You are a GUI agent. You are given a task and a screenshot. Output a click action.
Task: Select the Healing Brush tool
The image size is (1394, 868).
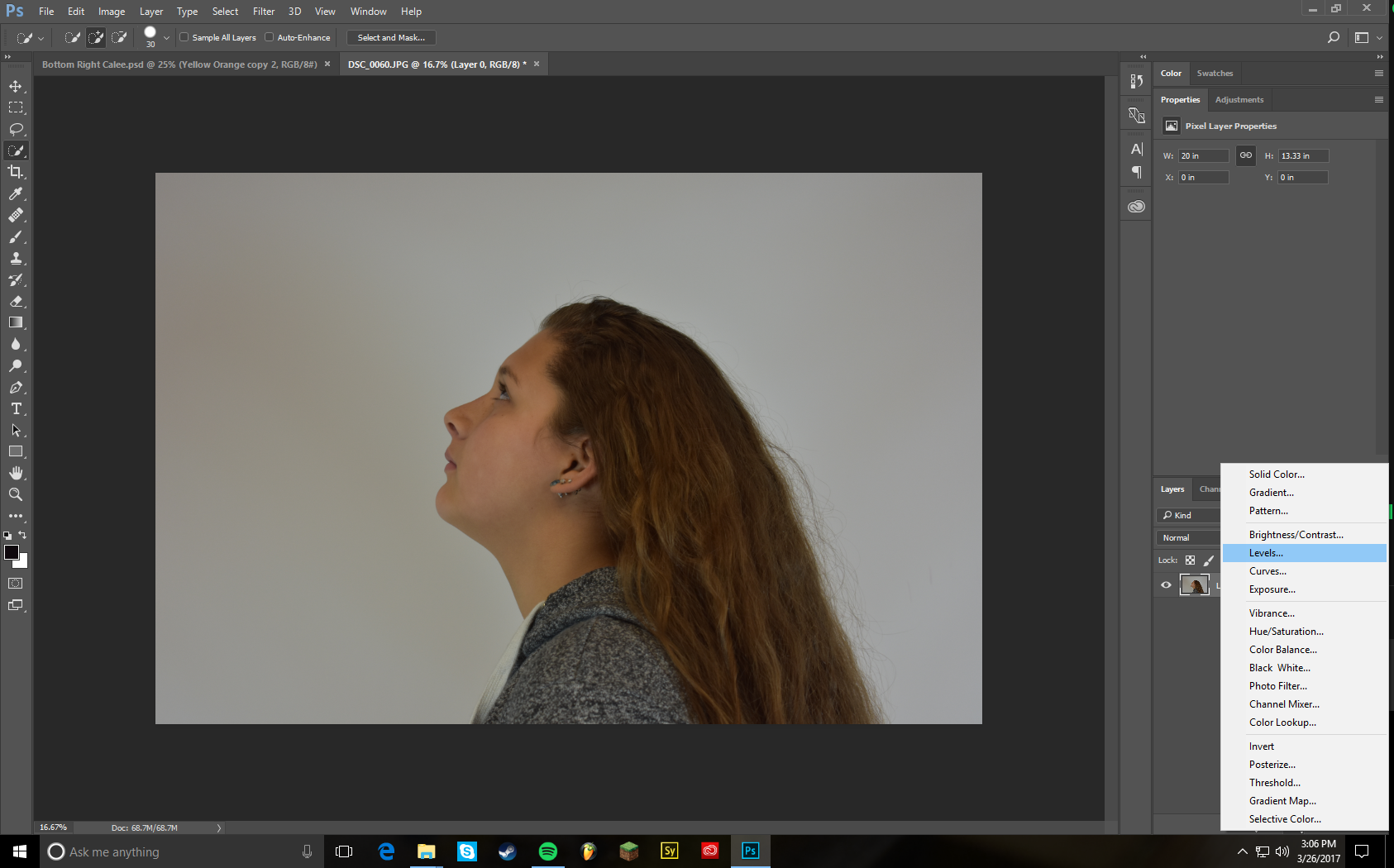16,215
